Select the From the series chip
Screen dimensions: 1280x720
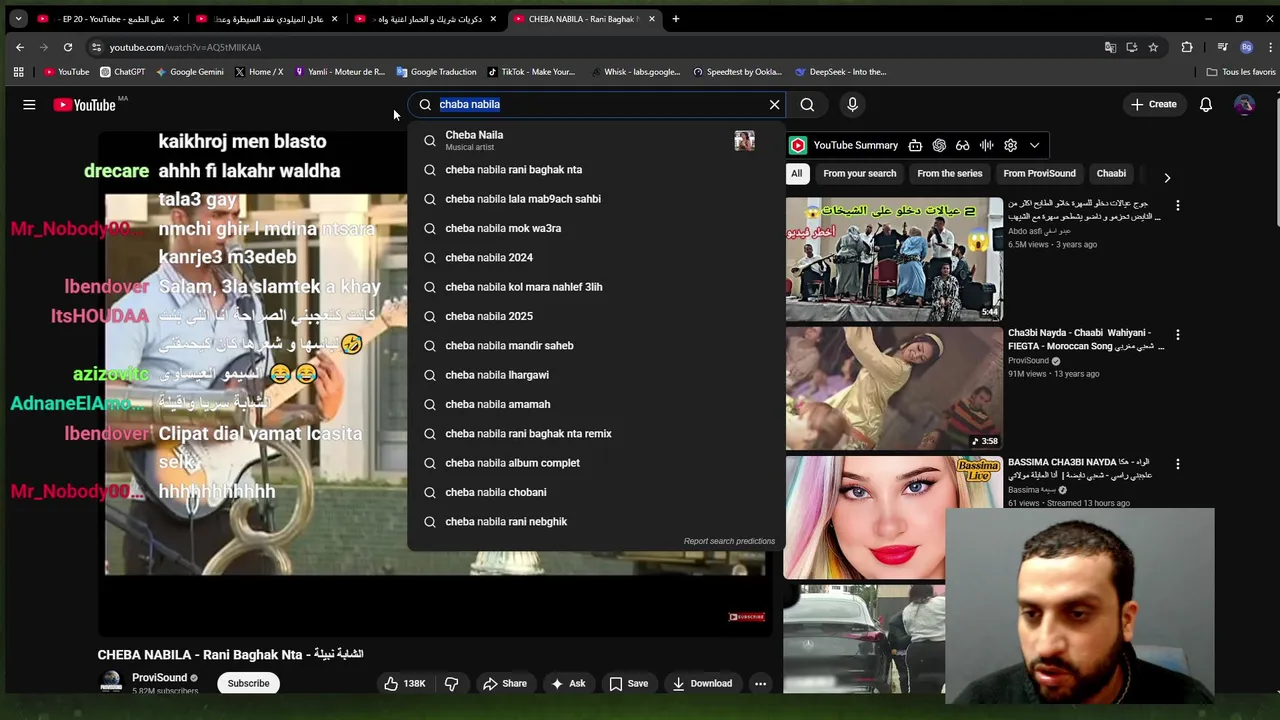pyautogui.click(x=950, y=173)
